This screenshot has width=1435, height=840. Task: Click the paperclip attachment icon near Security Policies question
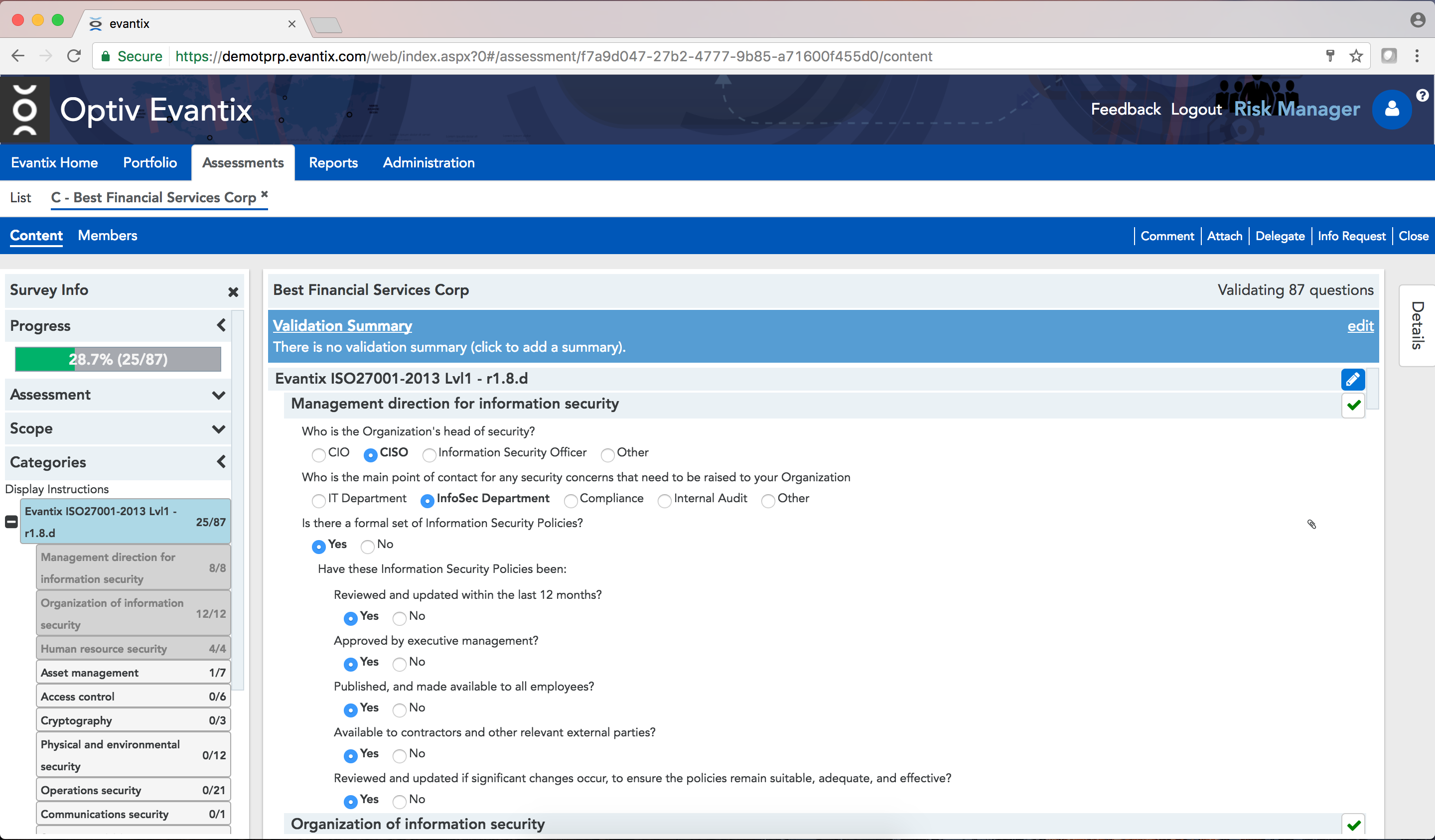(x=1311, y=524)
